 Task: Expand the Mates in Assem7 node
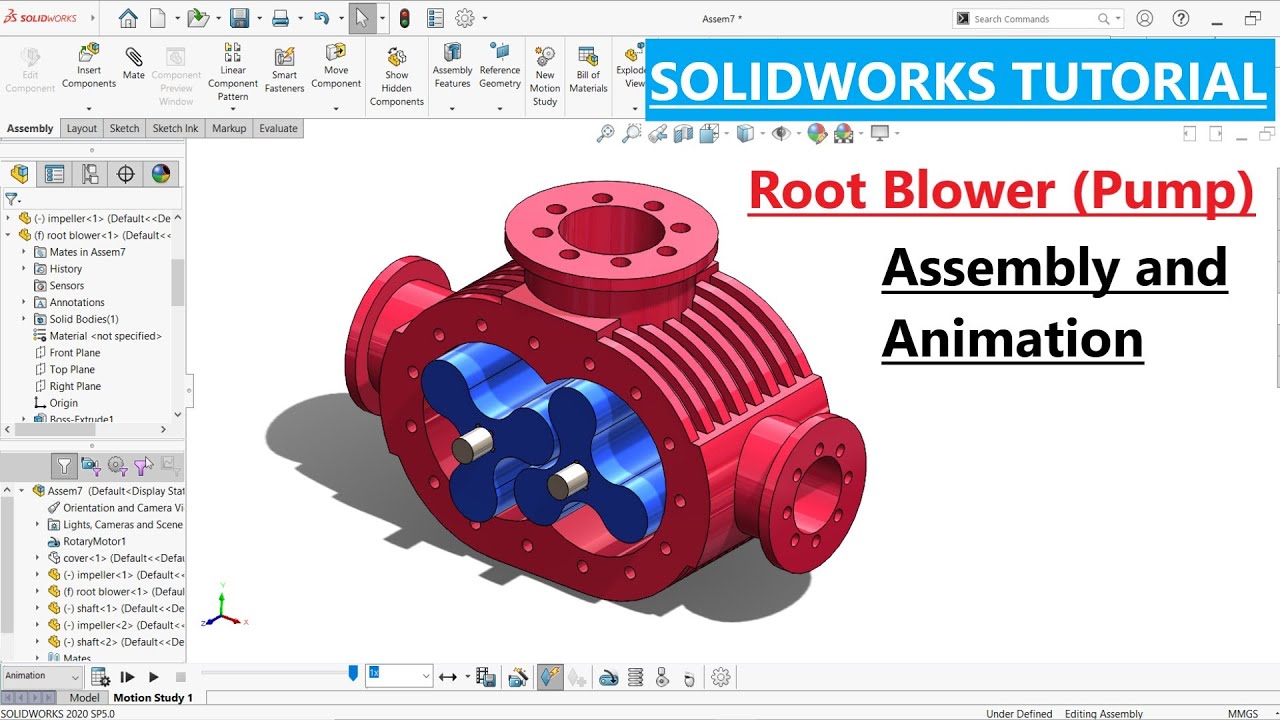pos(24,252)
